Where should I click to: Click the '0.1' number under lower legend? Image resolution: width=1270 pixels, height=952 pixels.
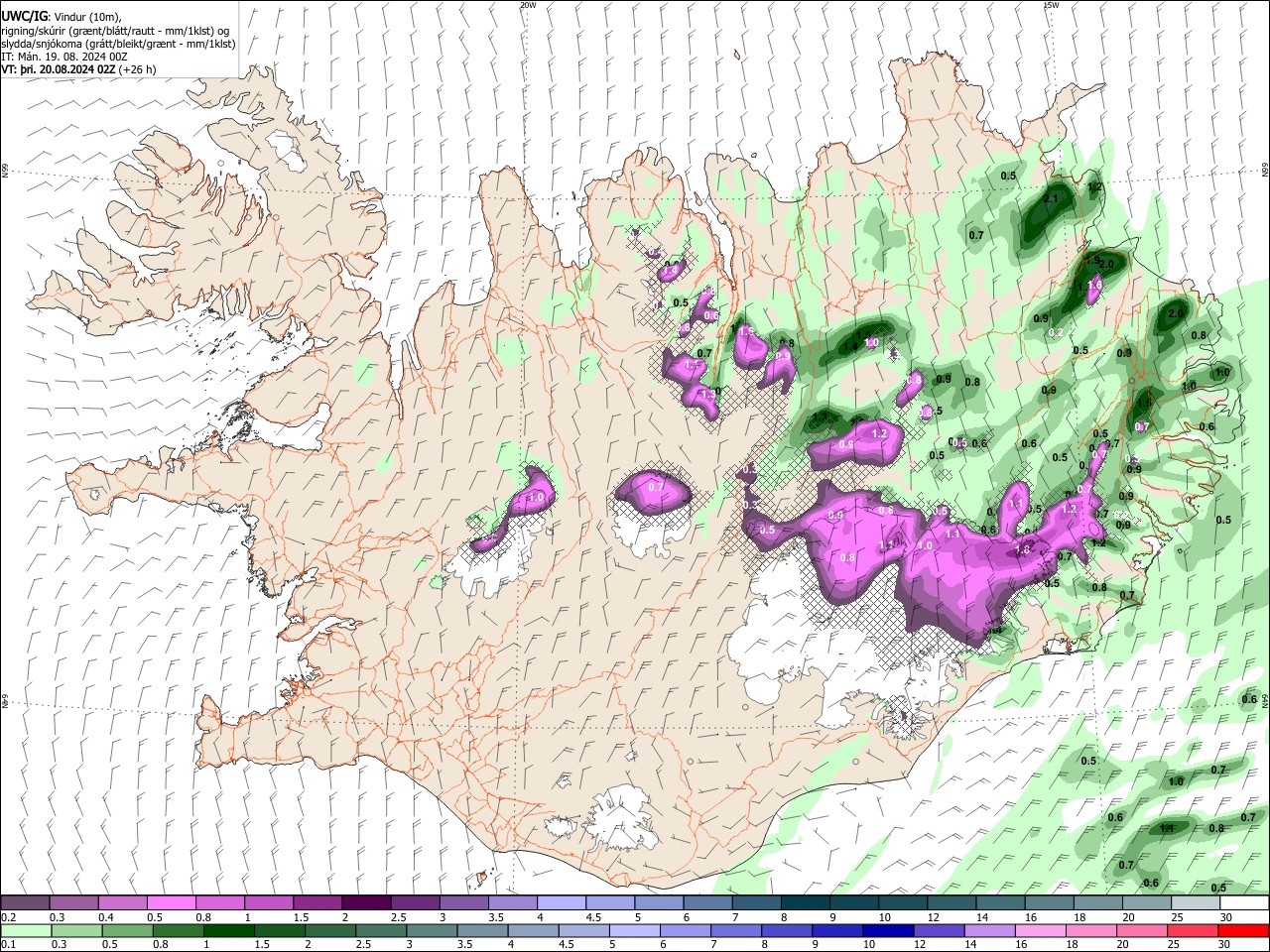click(x=8, y=944)
